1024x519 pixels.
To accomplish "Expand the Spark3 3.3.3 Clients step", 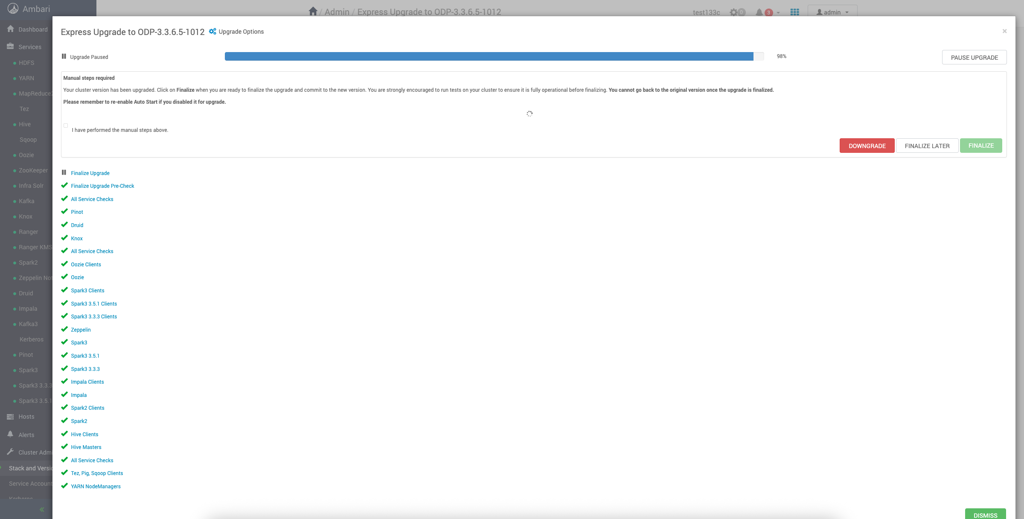I will (93, 317).
